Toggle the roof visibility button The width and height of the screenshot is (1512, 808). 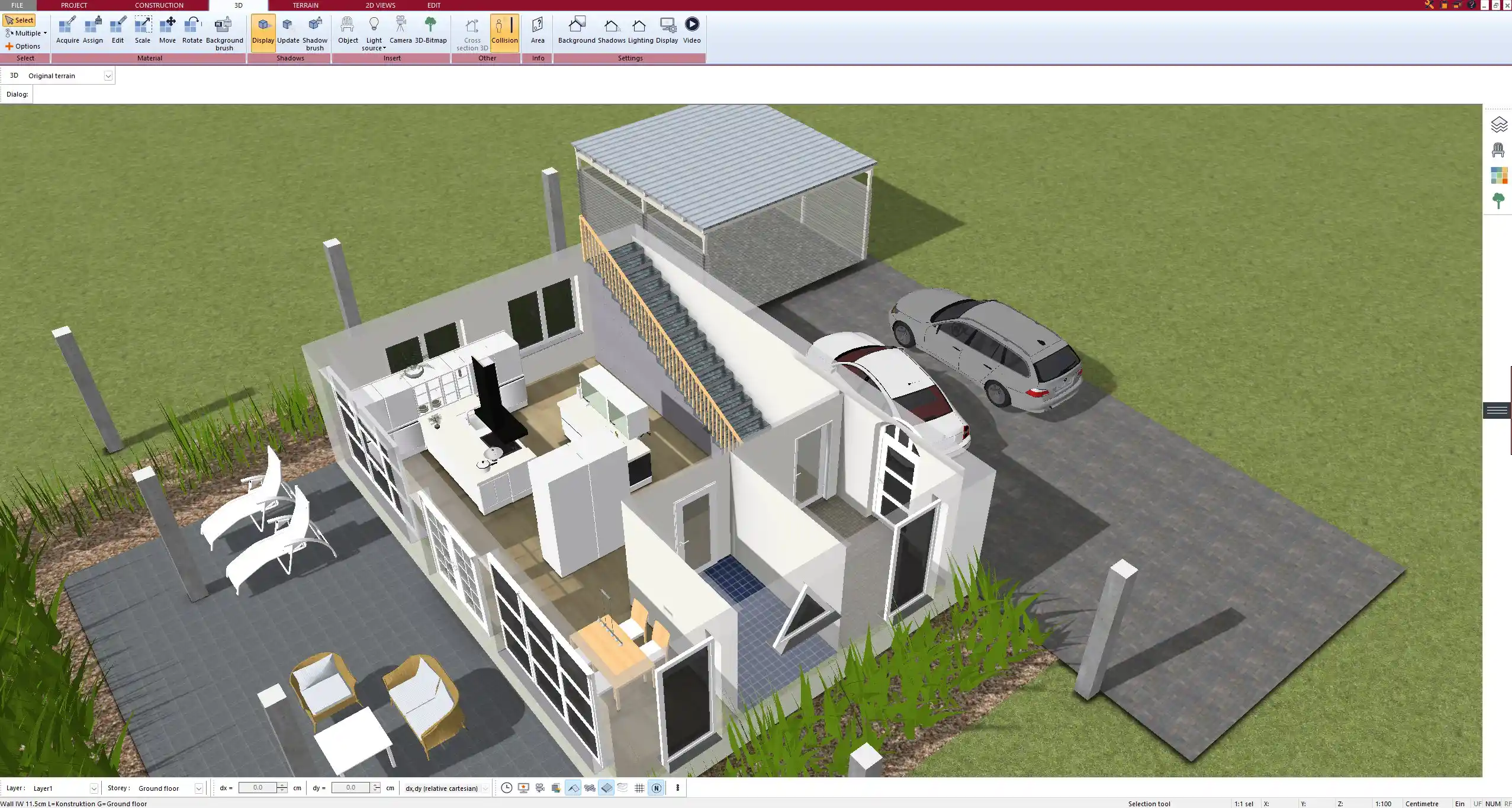pos(573,788)
